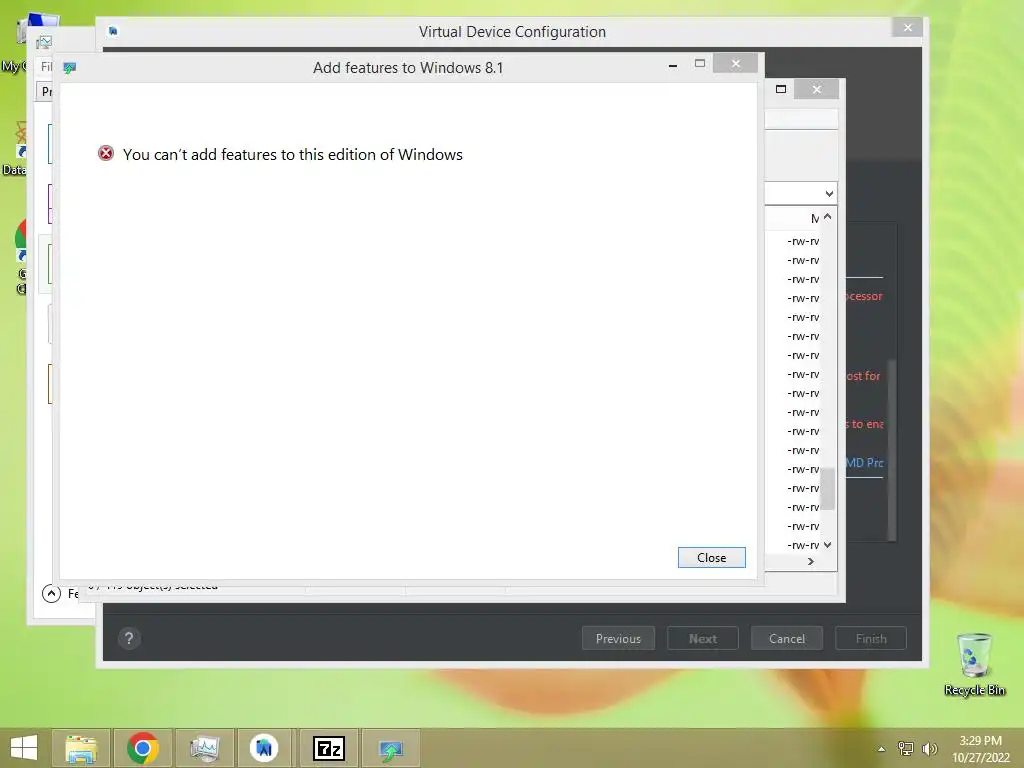Click the Add features dialog title icon

pyautogui.click(x=70, y=67)
